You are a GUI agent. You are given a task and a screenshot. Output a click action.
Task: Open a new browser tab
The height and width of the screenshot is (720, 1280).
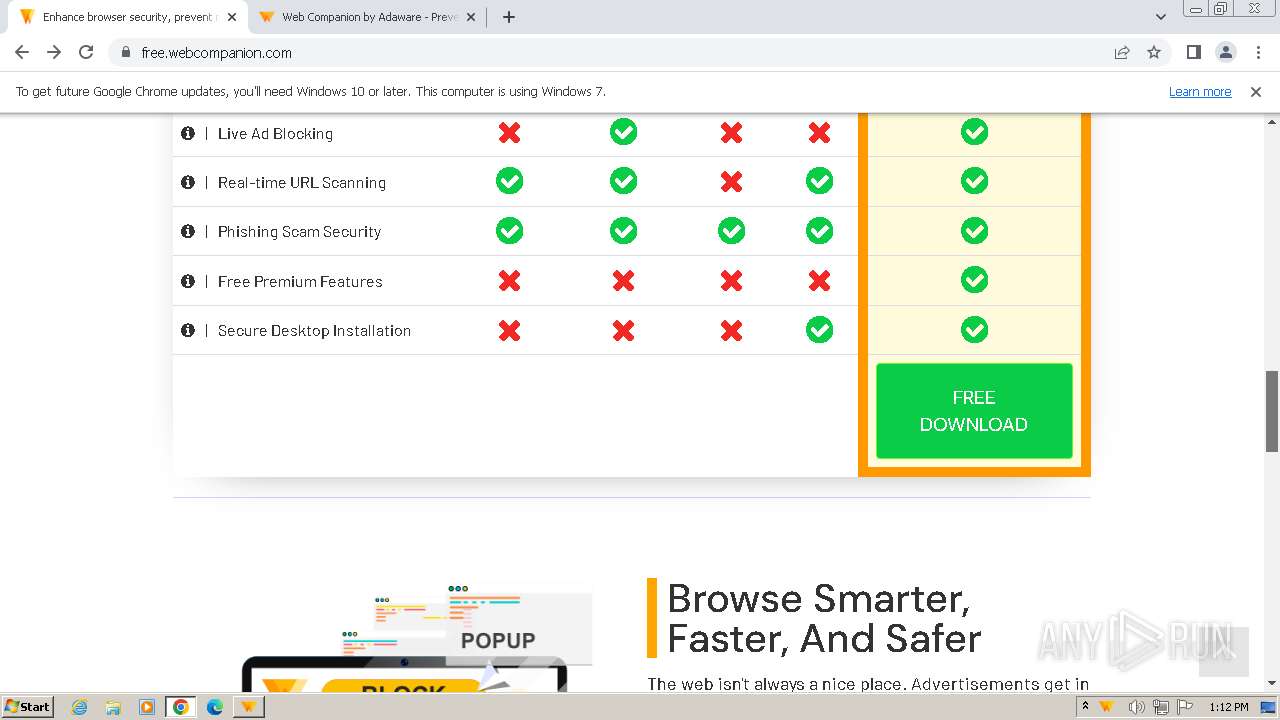pyautogui.click(x=509, y=17)
